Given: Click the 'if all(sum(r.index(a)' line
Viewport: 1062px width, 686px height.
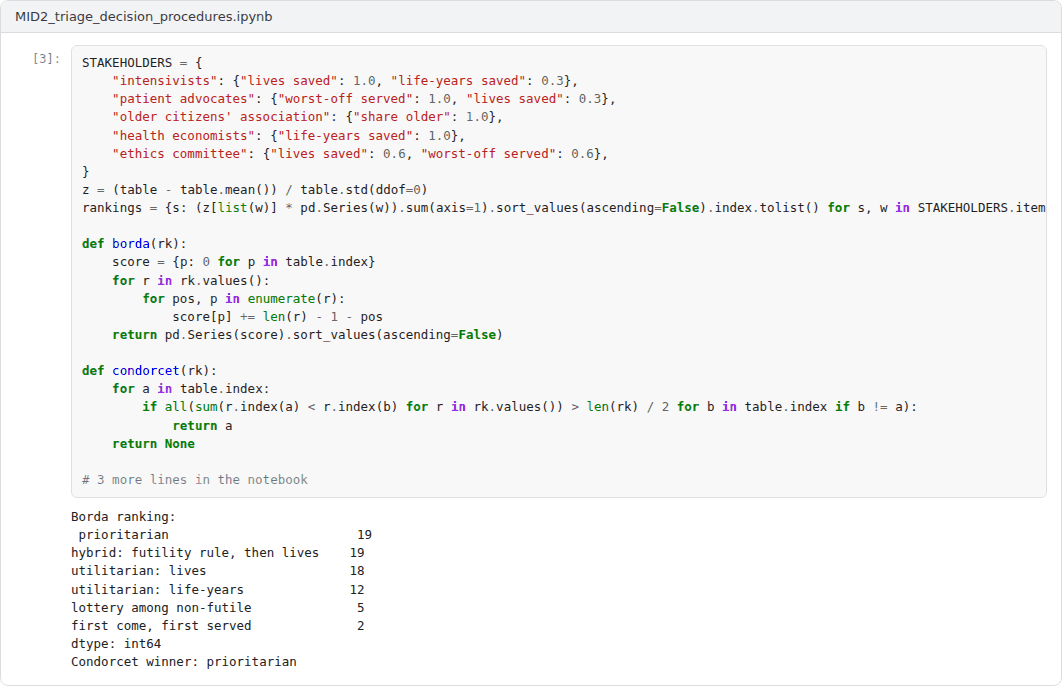Looking at the screenshot, I should point(530,407).
